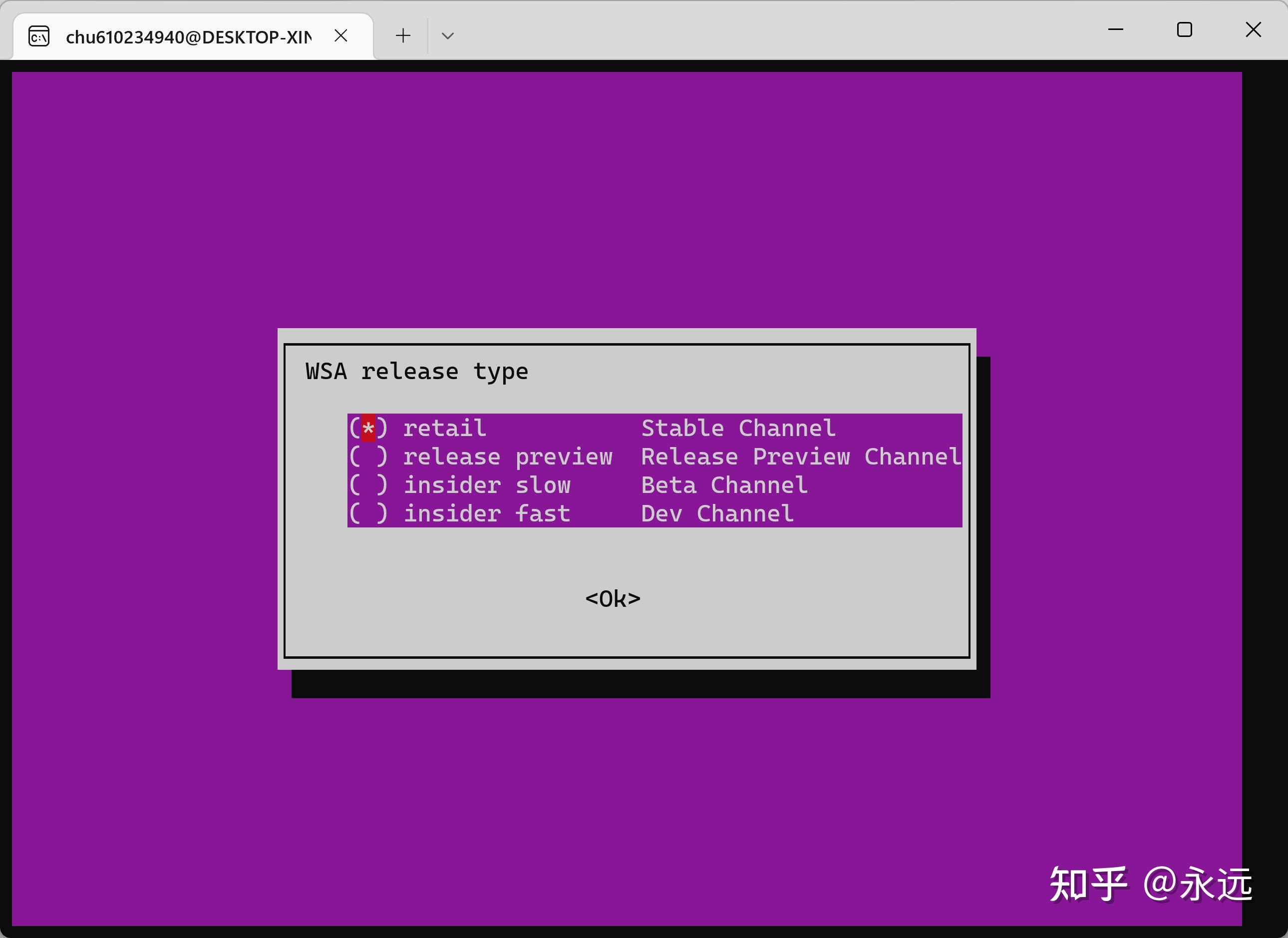Select the insider slow radio option

(x=368, y=485)
